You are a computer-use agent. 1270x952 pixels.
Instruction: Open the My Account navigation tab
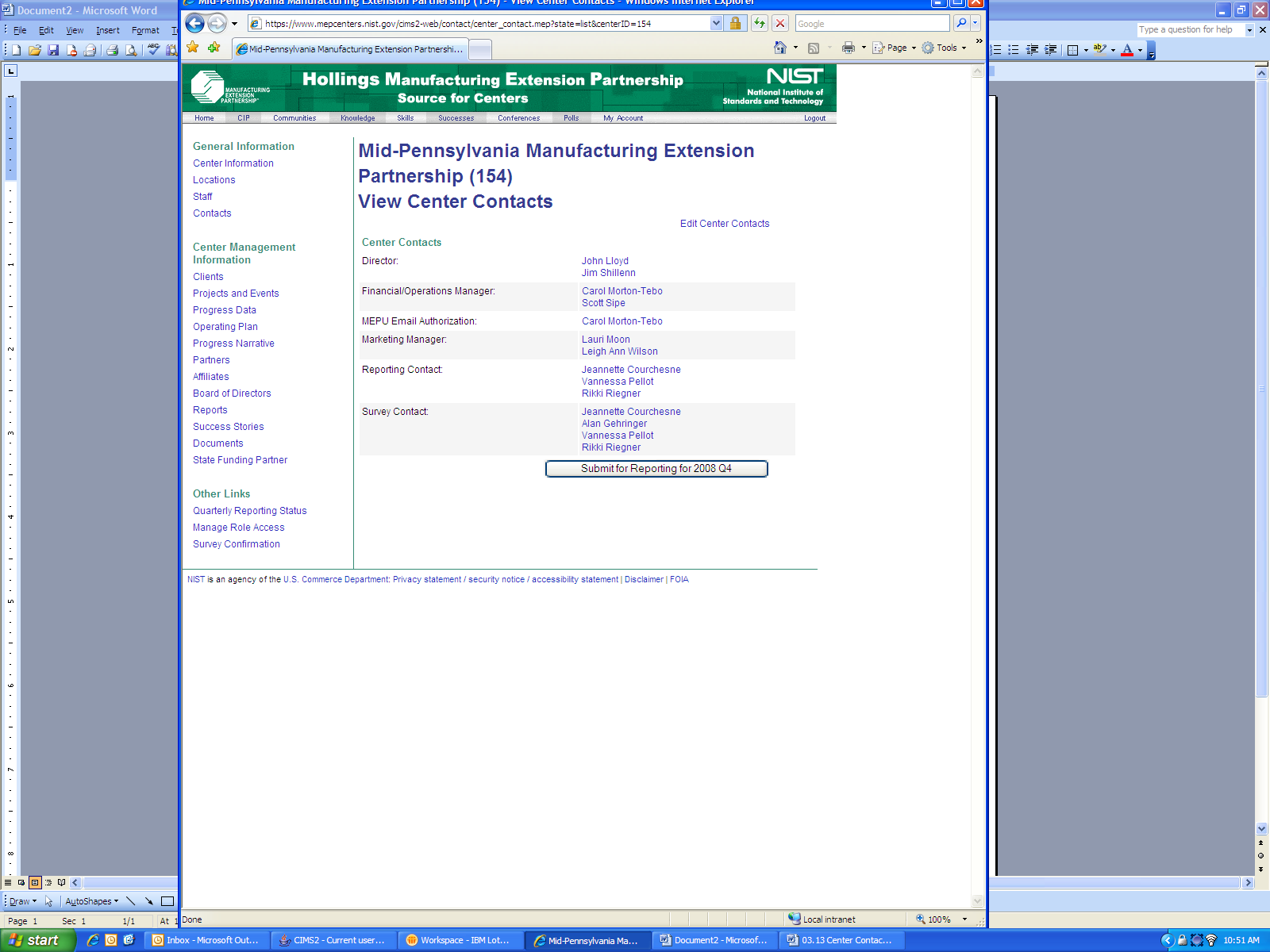[x=623, y=118]
